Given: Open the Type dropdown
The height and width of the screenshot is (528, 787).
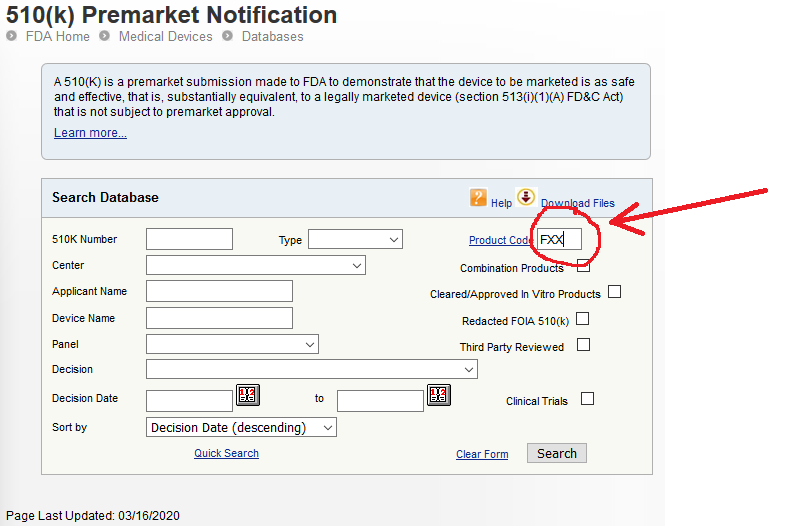Looking at the screenshot, I should click(355, 239).
